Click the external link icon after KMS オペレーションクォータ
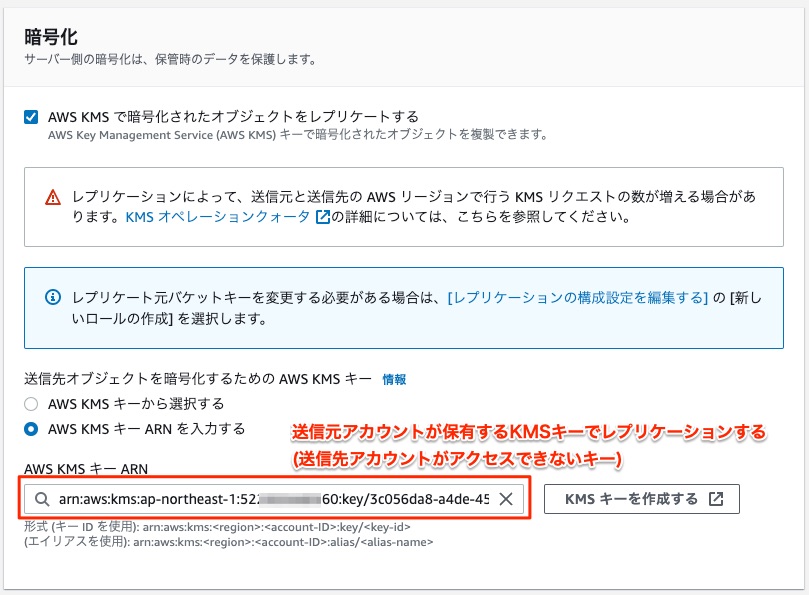809x595 pixels. click(322, 217)
